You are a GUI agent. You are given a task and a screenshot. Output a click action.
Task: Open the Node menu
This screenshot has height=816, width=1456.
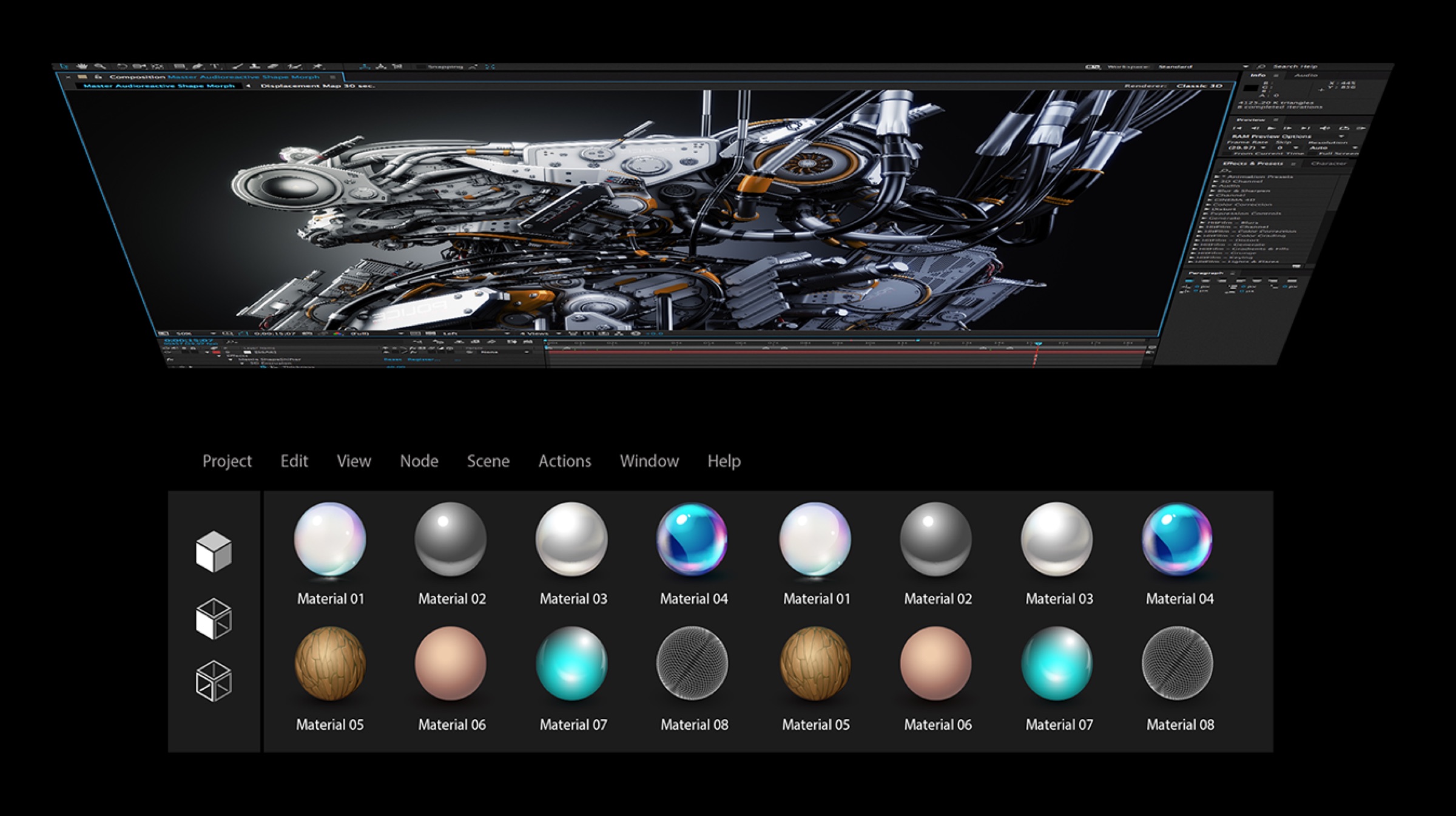[x=419, y=461]
